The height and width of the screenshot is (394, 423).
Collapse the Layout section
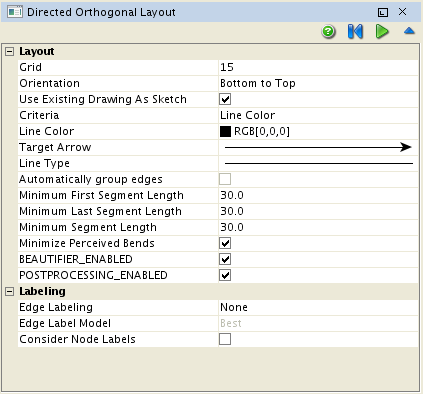pos(10,51)
